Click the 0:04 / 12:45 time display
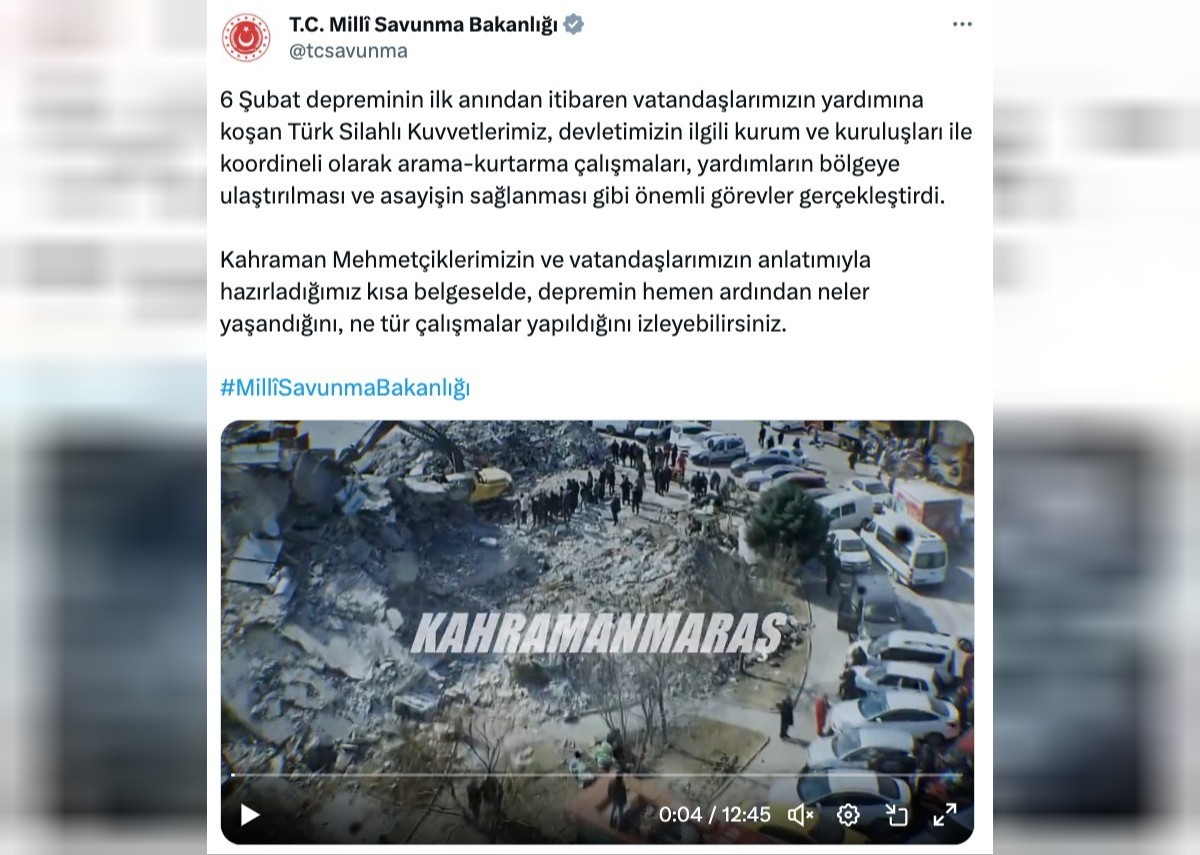This screenshot has width=1200, height=855. 715,815
